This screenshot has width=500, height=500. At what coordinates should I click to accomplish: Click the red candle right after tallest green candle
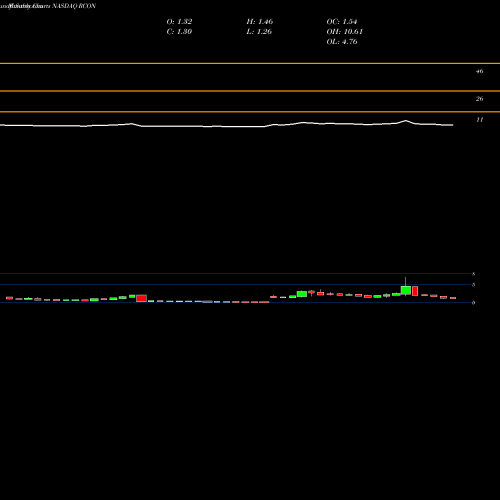pos(415,291)
